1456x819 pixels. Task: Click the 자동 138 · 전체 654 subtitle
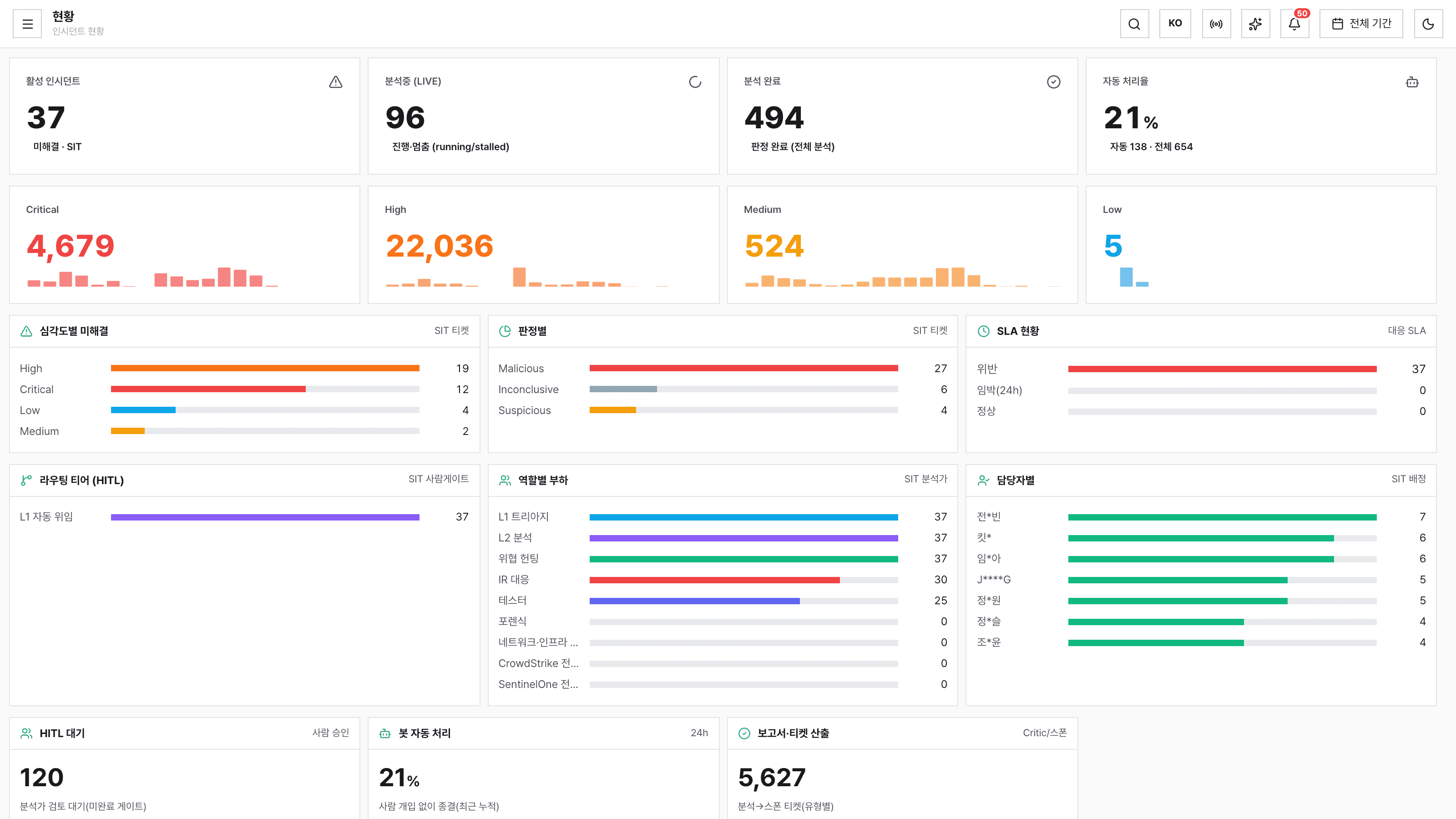(1151, 147)
